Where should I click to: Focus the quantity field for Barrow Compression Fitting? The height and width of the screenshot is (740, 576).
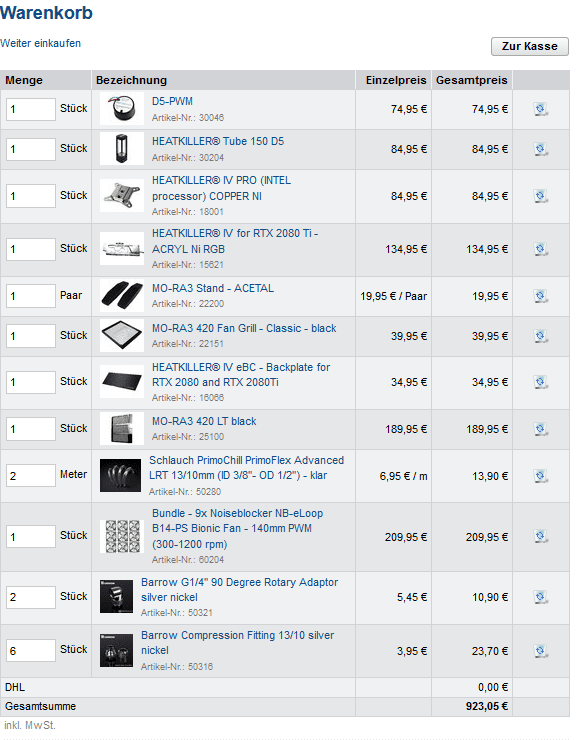tap(31, 651)
